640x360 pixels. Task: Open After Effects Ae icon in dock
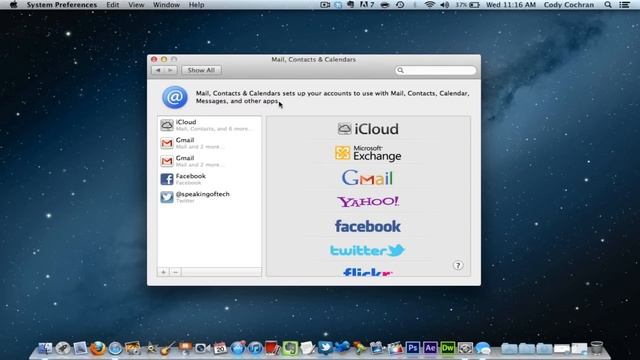click(x=430, y=348)
